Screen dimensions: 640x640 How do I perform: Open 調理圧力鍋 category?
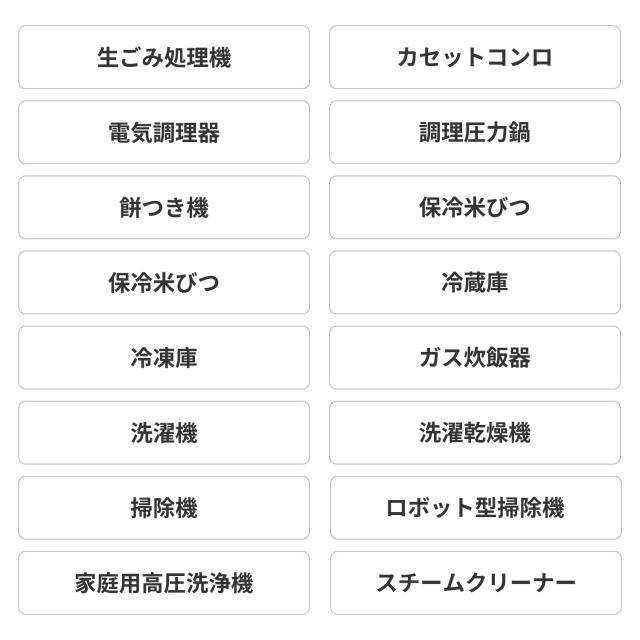pyautogui.click(x=474, y=132)
